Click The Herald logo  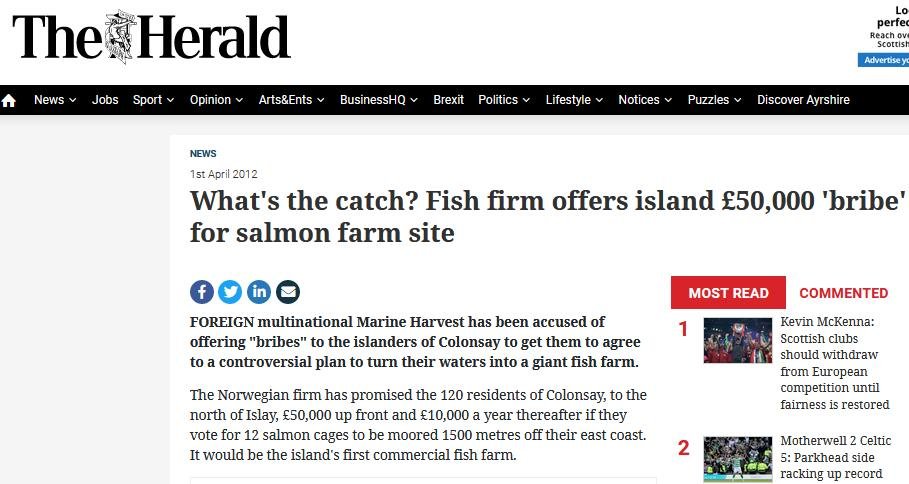pos(151,40)
